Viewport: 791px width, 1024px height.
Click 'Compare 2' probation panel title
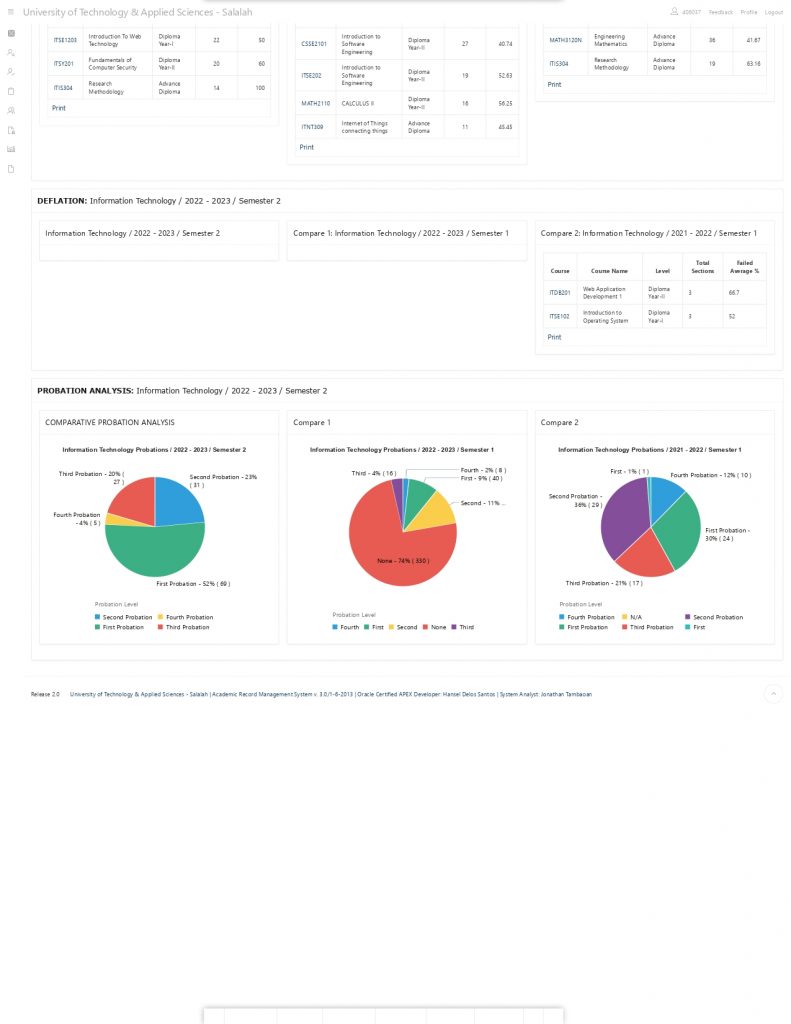[x=559, y=423]
